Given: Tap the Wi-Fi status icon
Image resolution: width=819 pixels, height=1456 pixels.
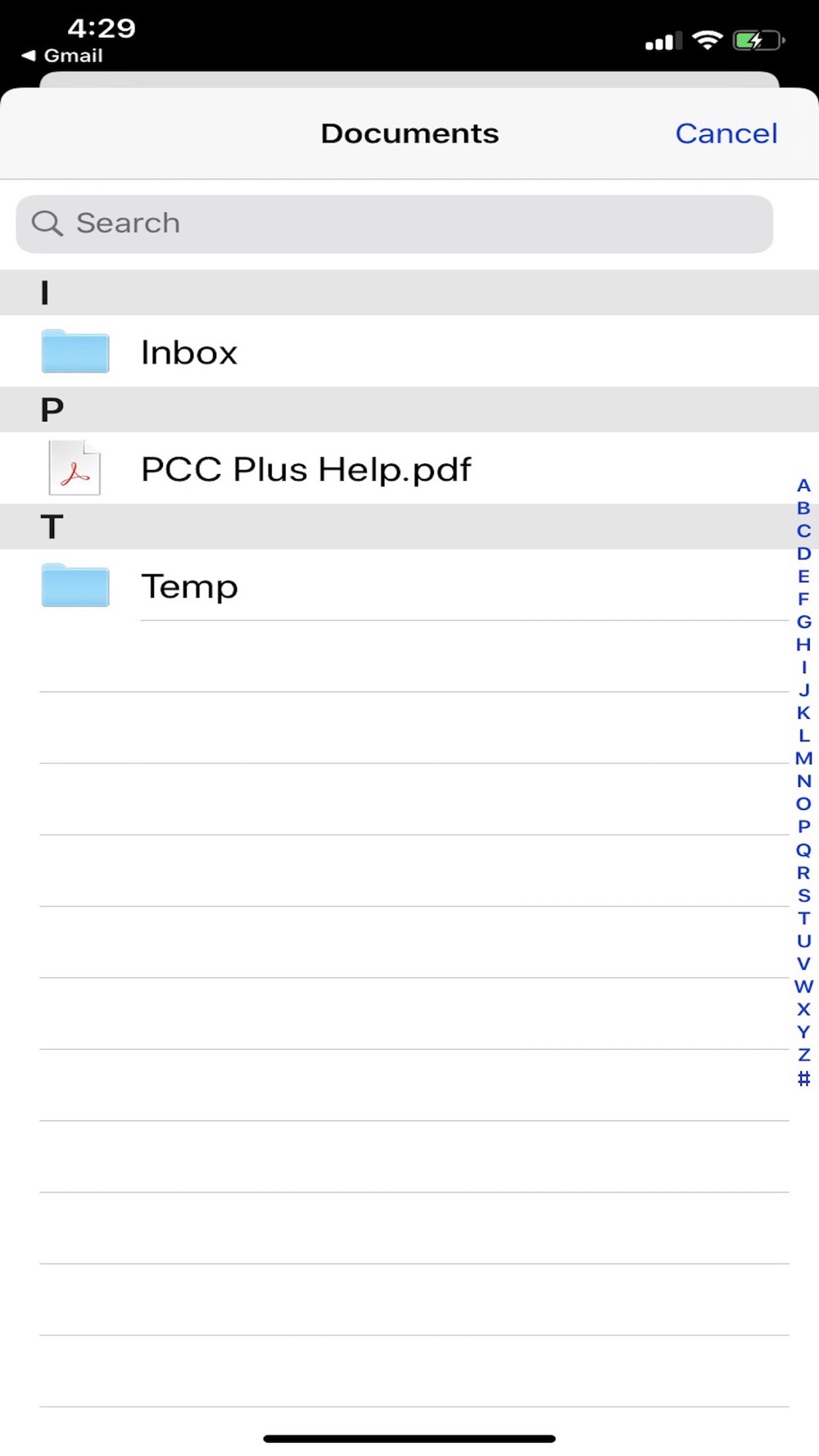Looking at the screenshot, I should pos(707,40).
